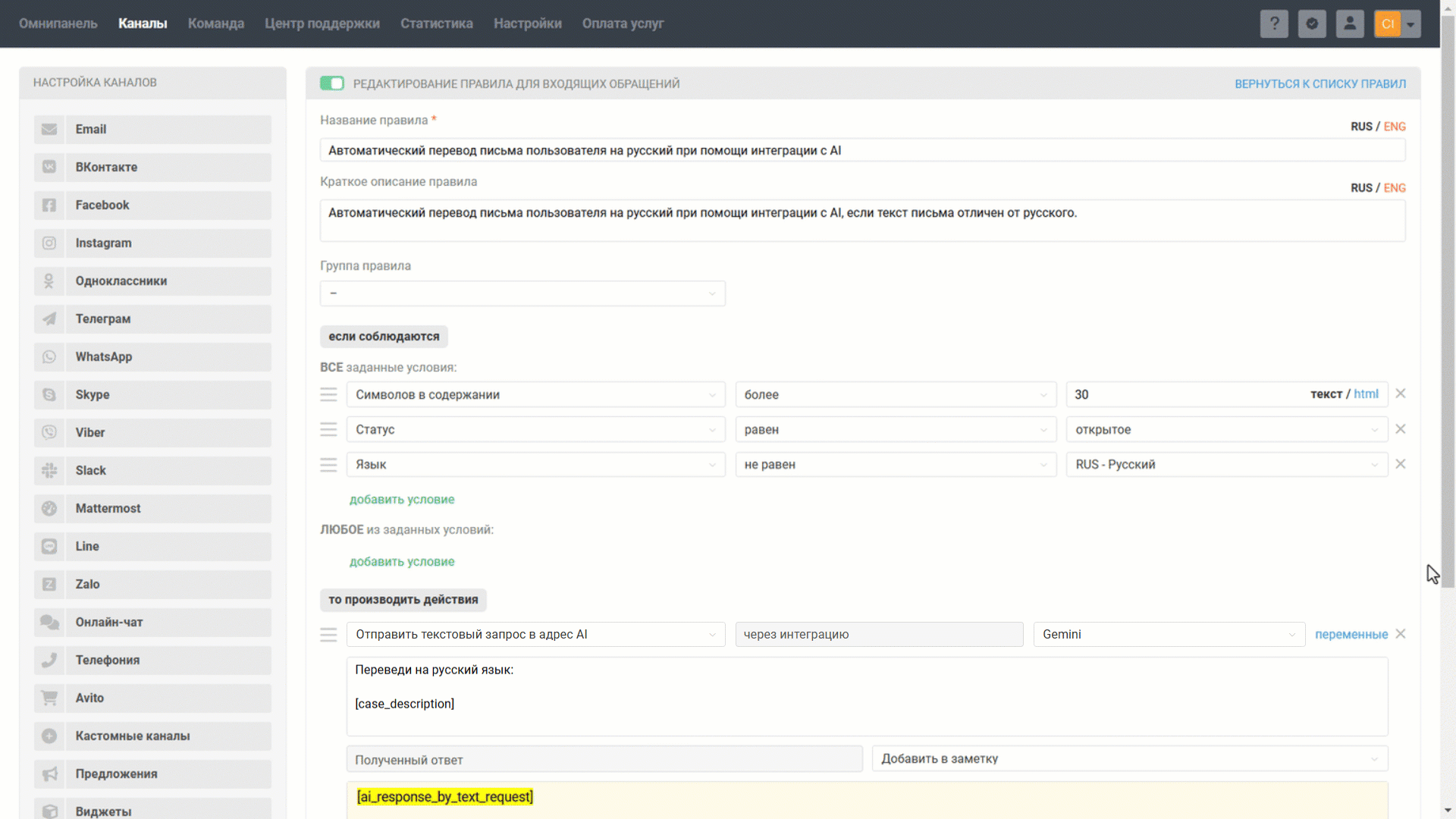
Task: Remove the Status condition row
Action: tap(1401, 429)
